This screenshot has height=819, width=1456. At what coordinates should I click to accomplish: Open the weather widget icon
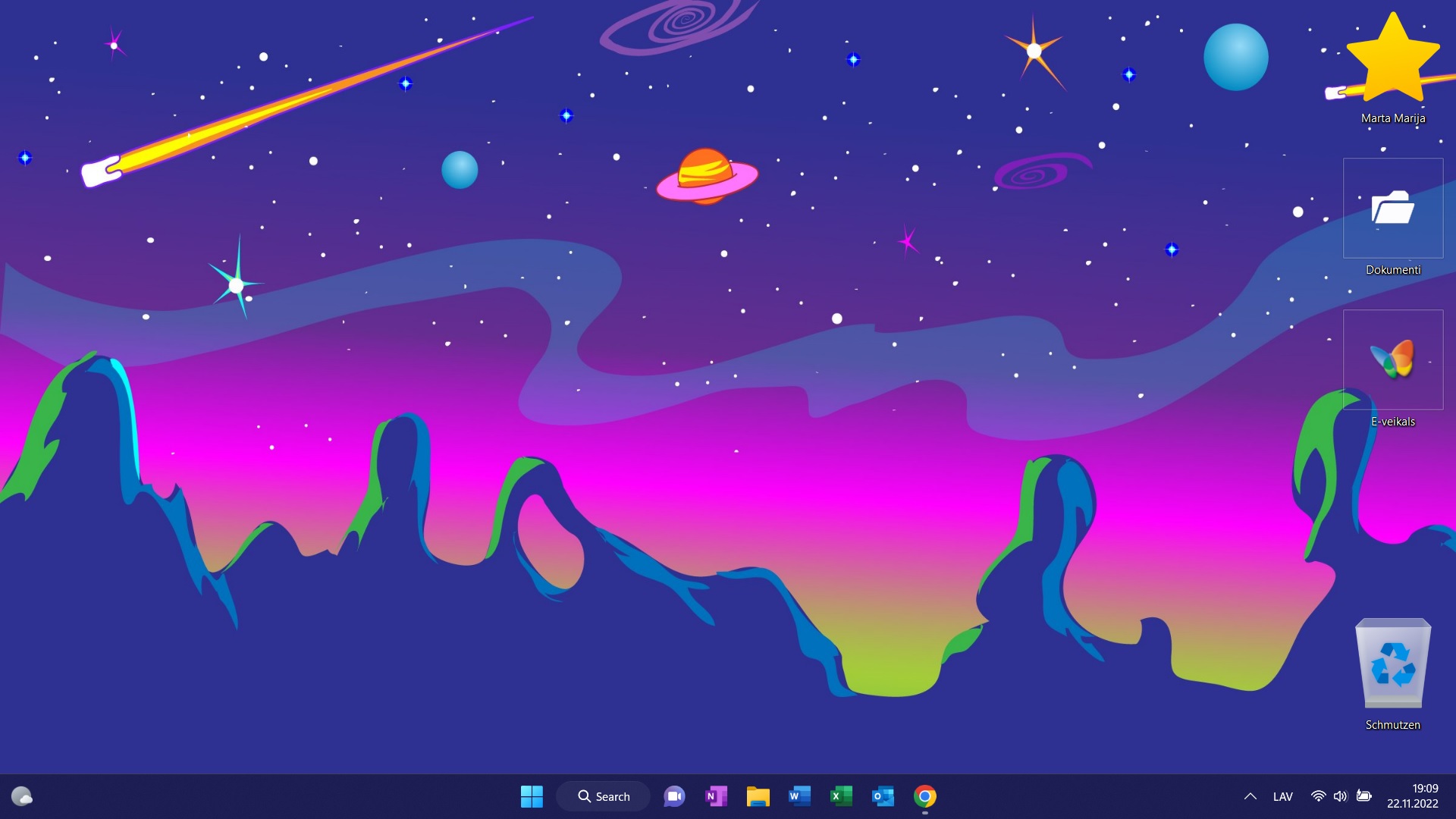point(22,796)
